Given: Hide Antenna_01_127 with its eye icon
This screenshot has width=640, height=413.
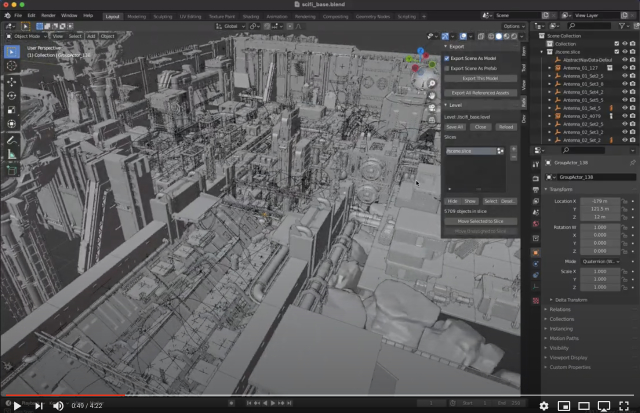Looking at the screenshot, I should (625, 68).
